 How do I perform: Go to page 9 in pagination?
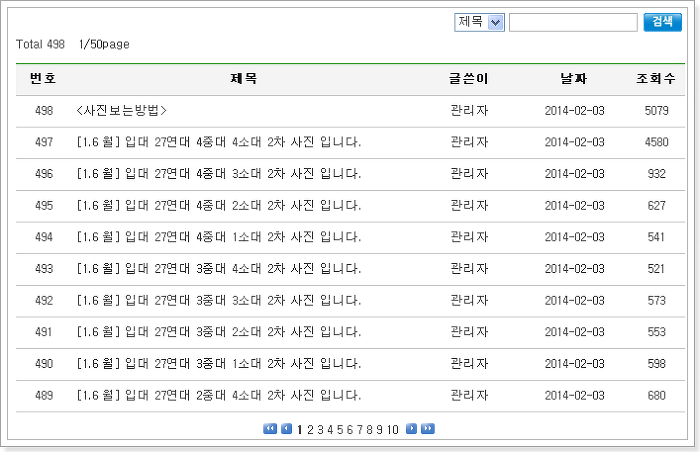pos(379,430)
